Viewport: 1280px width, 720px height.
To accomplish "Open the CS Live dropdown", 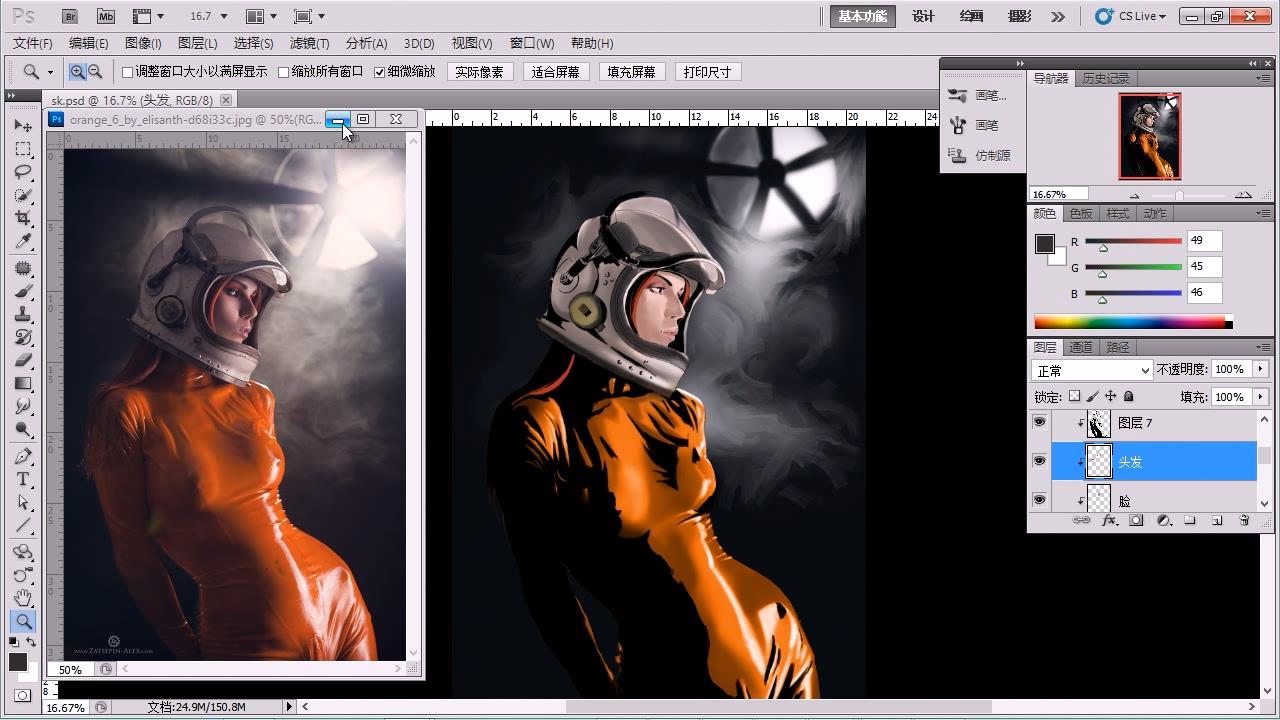I will pos(1131,16).
